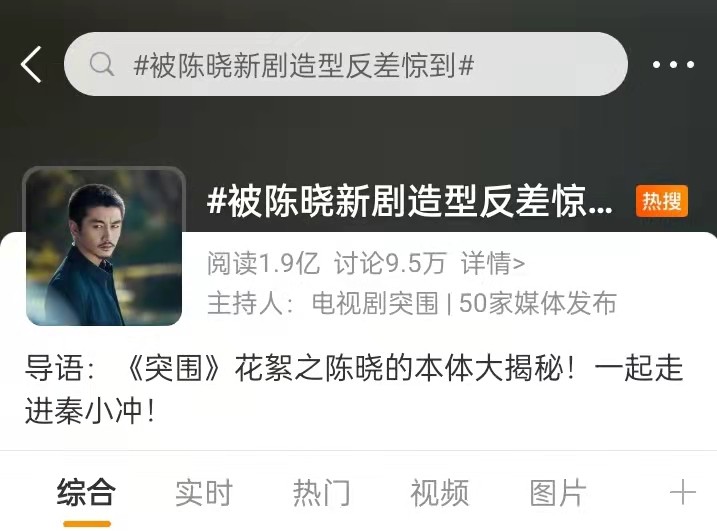Viewport: 717px width, 531px height.
Task: Tap the 主持人 label
Action: pyautogui.click(x=250, y=303)
